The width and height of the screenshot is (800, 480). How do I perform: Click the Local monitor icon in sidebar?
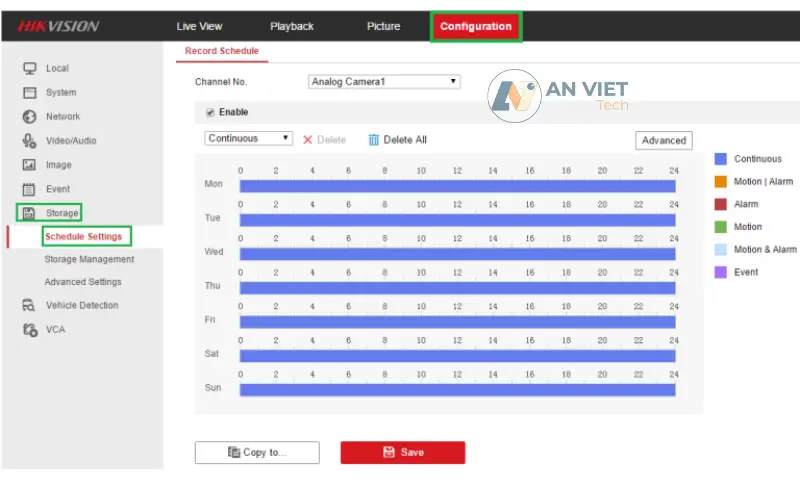click(x=29, y=68)
